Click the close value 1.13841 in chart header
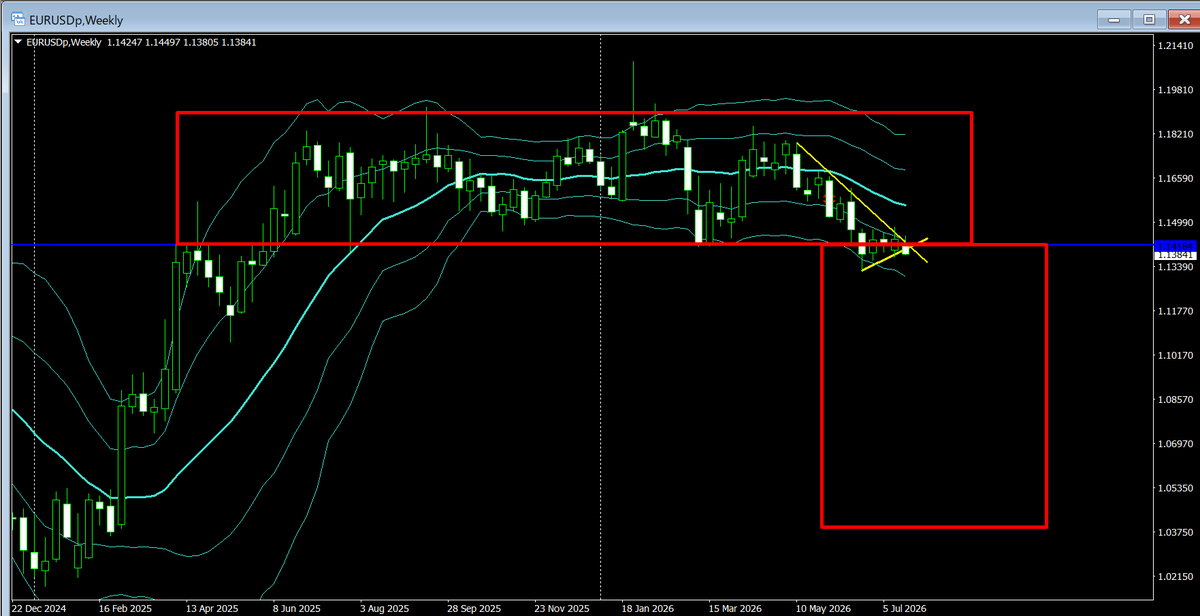Image resolution: width=1200 pixels, height=616 pixels. point(241,42)
